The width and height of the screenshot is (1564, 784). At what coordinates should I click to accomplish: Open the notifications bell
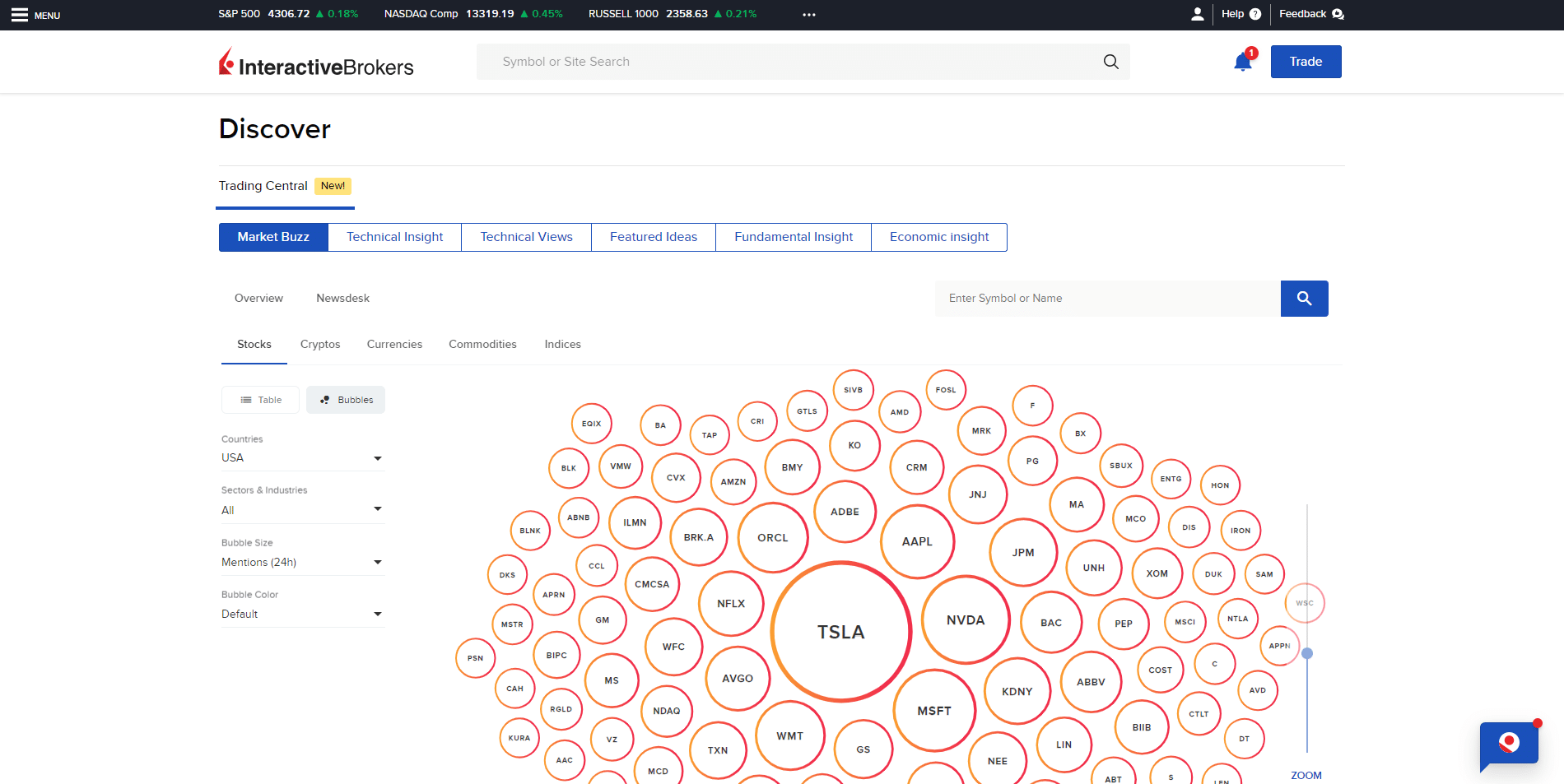(x=1243, y=62)
